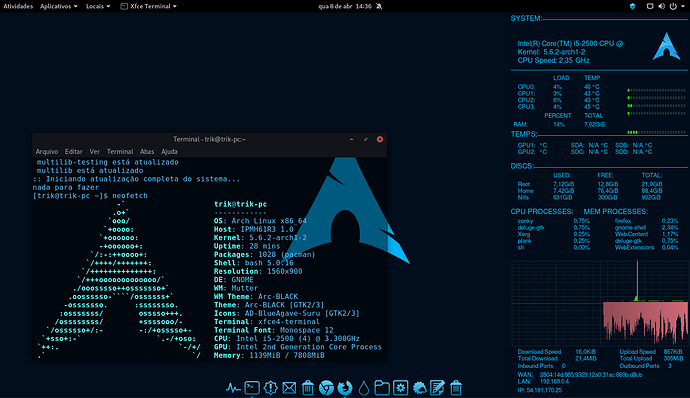Open the Abas menu
The height and width of the screenshot is (398, 690).
[147, 151]
